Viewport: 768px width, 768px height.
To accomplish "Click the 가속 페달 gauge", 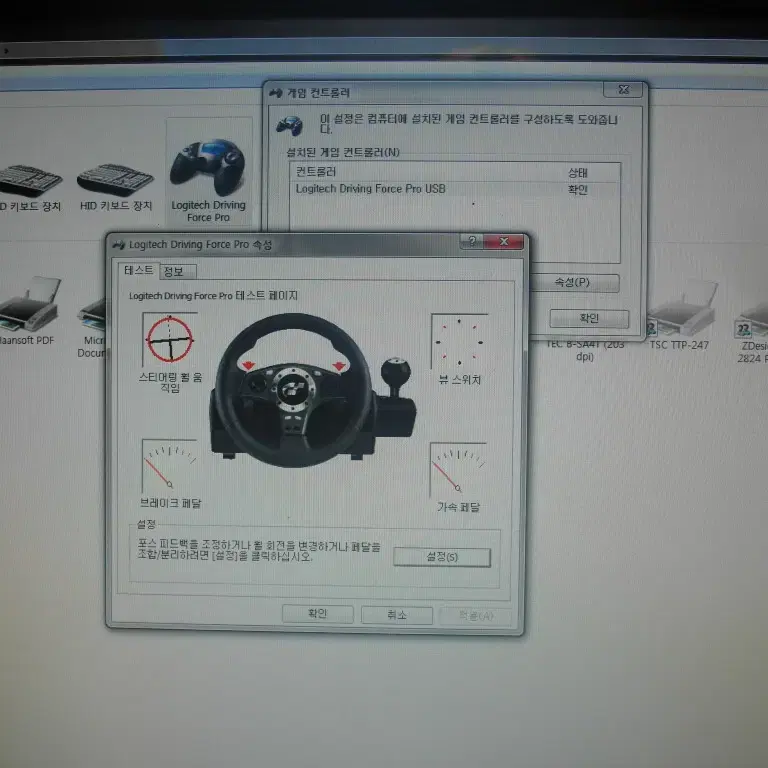I will 458,470.
